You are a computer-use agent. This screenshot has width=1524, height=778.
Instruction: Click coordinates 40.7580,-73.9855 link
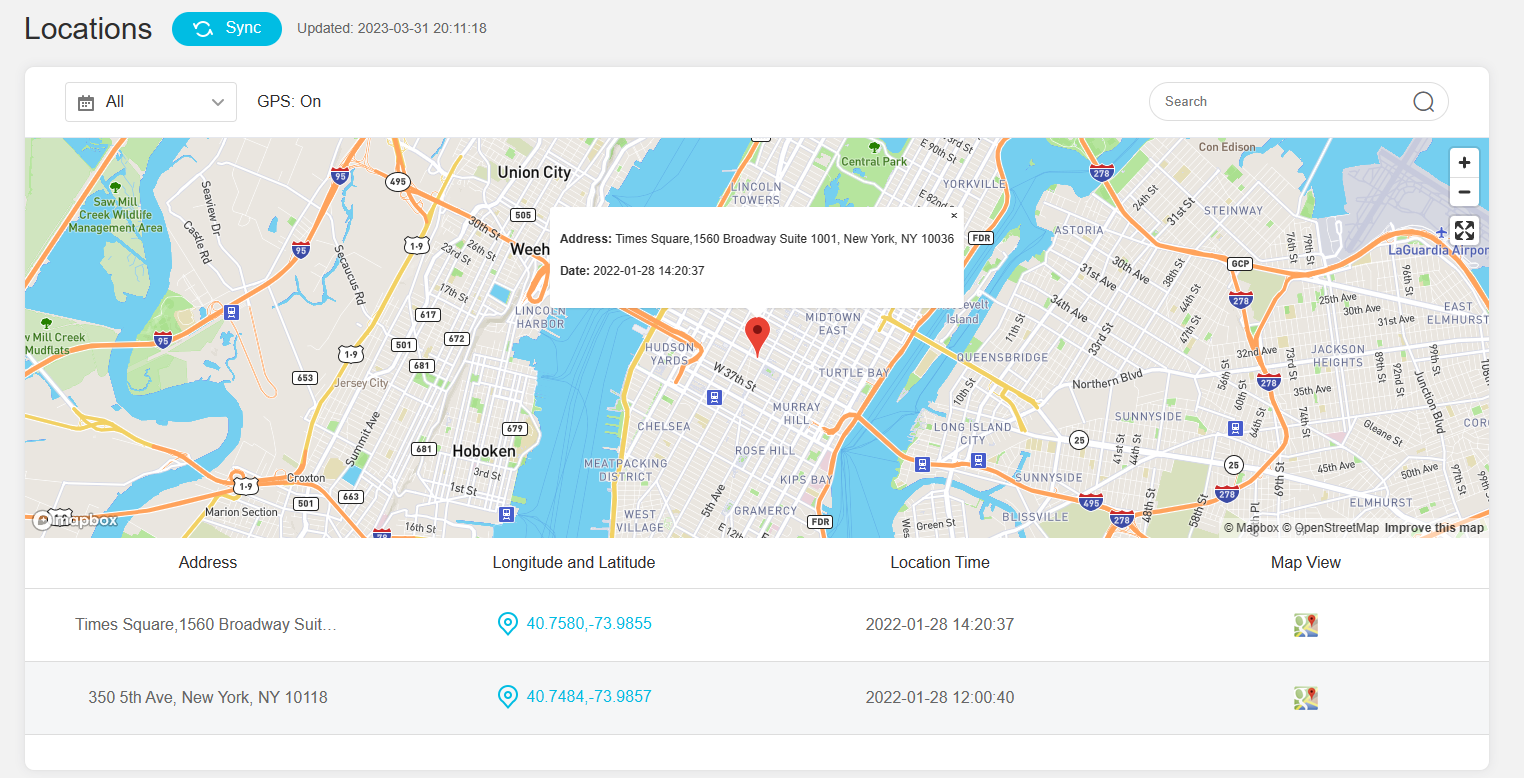tap(589, 624)
